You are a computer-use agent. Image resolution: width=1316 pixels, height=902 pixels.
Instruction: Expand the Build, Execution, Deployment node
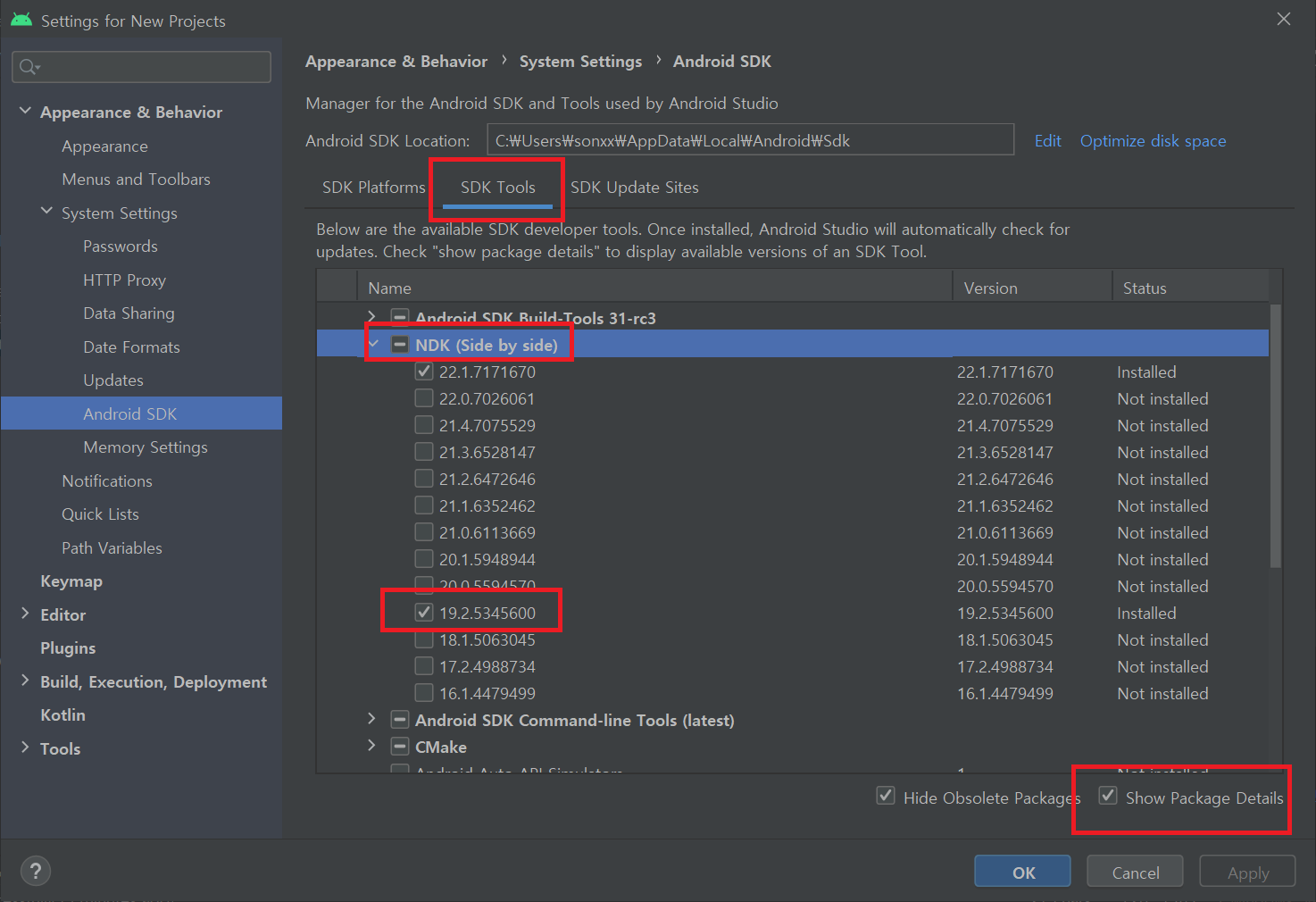(25, 681)
